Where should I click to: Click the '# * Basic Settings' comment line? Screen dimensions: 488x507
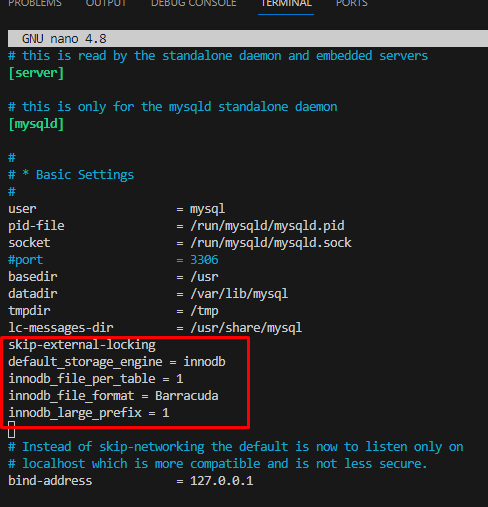71,175
